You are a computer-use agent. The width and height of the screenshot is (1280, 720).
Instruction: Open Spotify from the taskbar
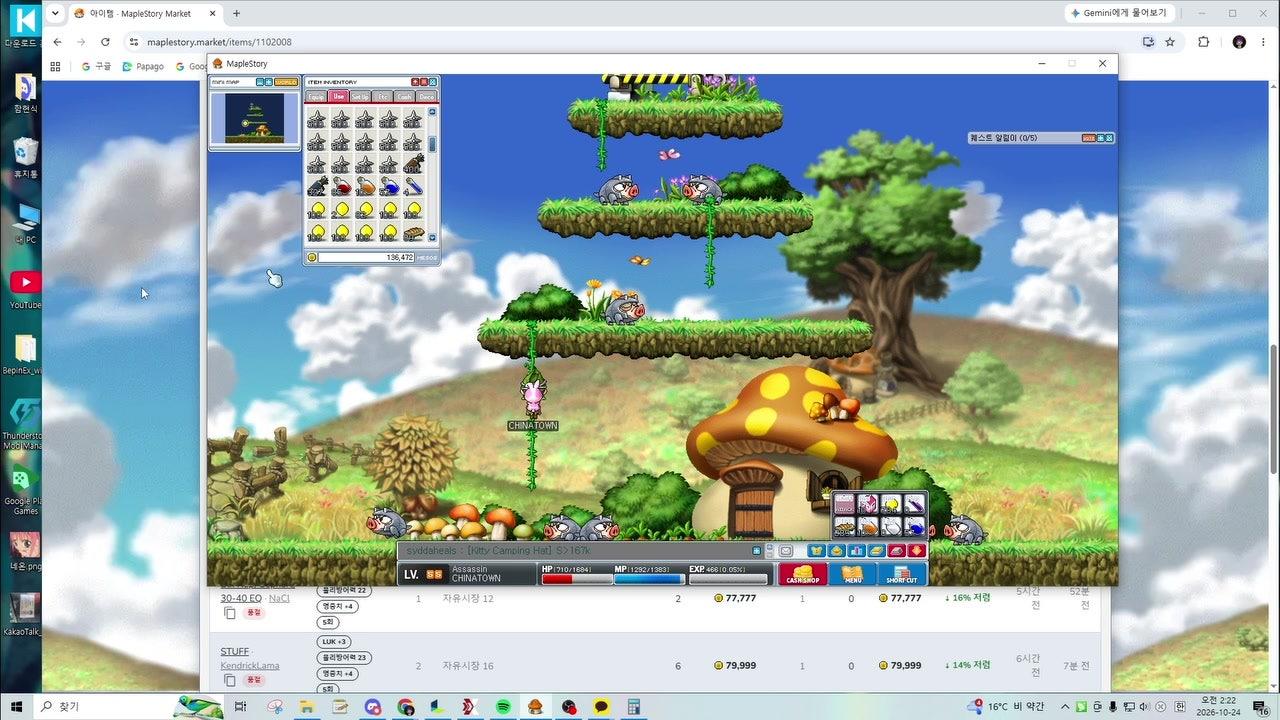[x=503, y=707]
